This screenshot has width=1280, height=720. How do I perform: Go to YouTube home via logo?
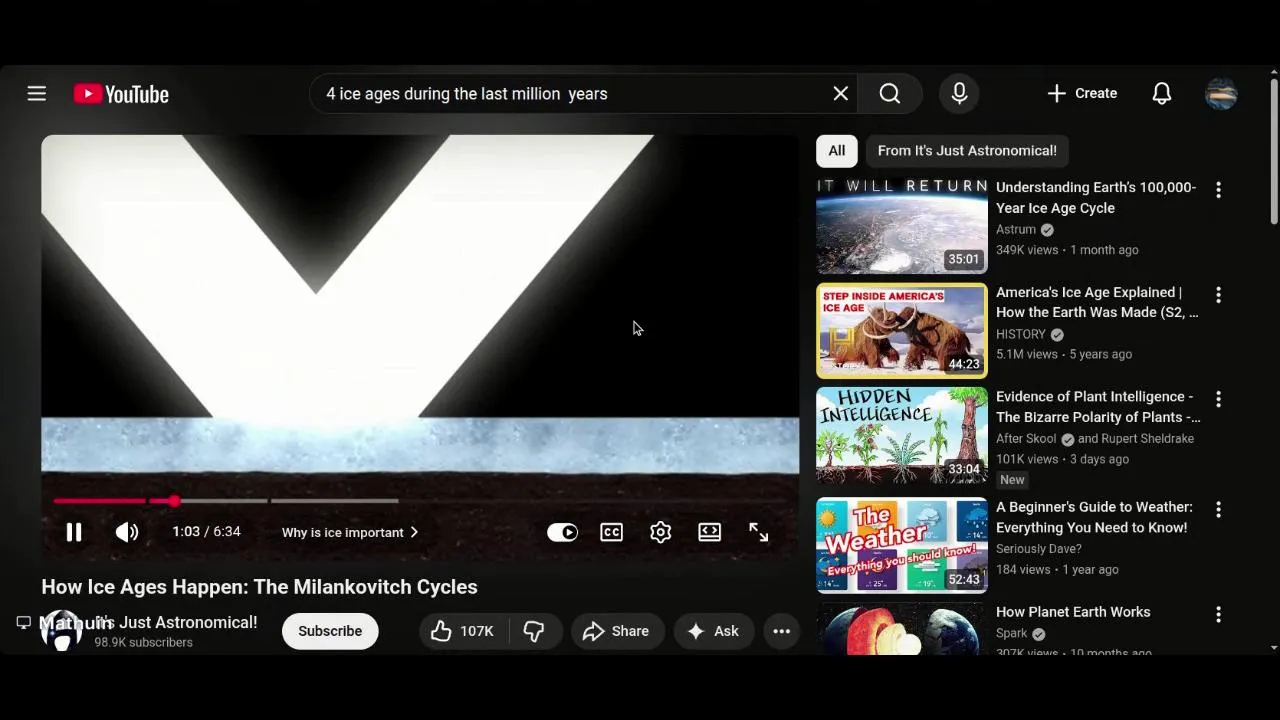121,94
